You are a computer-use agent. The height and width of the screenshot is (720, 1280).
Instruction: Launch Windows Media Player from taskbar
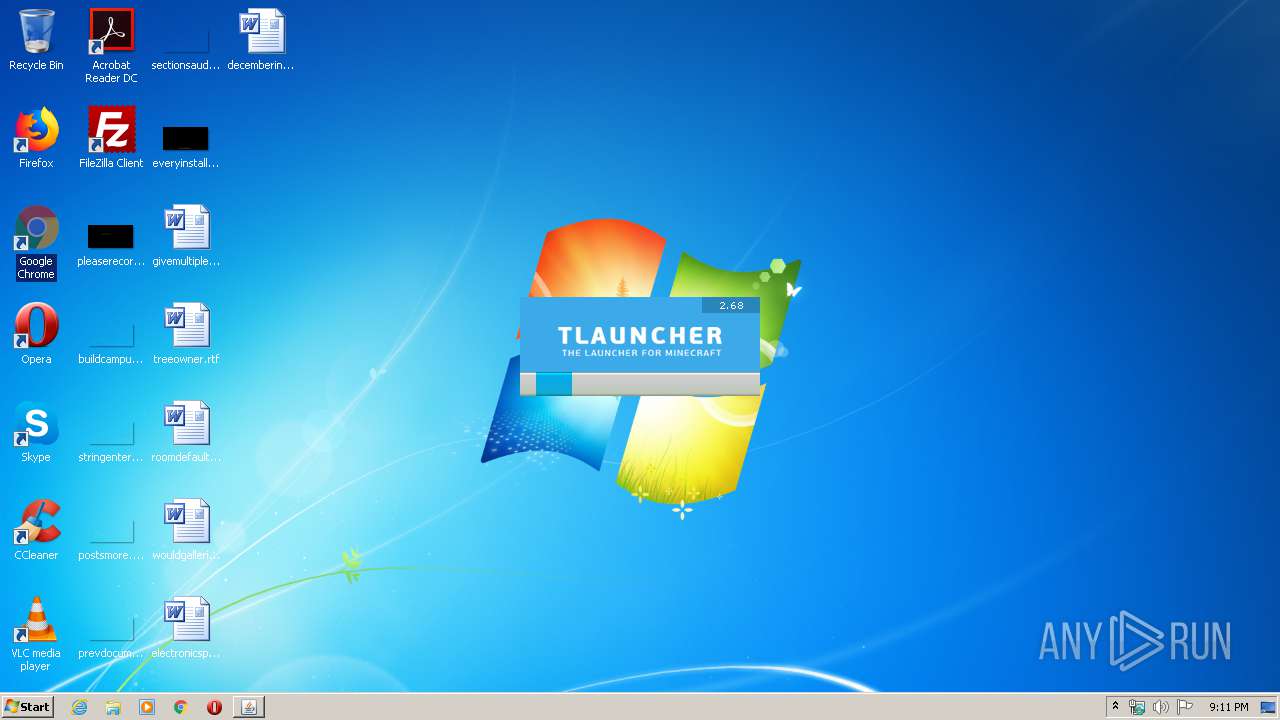tap(147, 707)
